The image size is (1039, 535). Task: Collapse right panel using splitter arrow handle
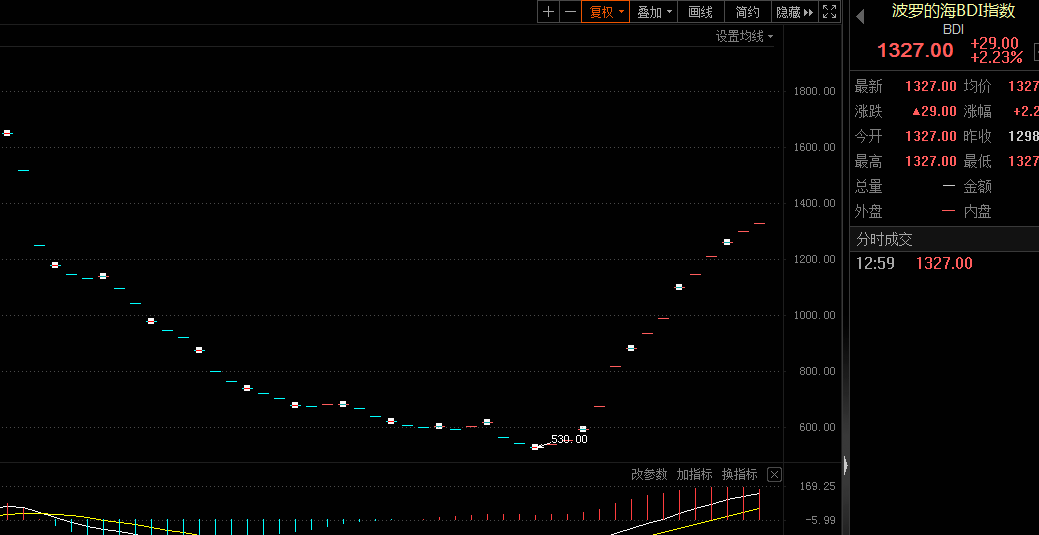tap(845, 465)
